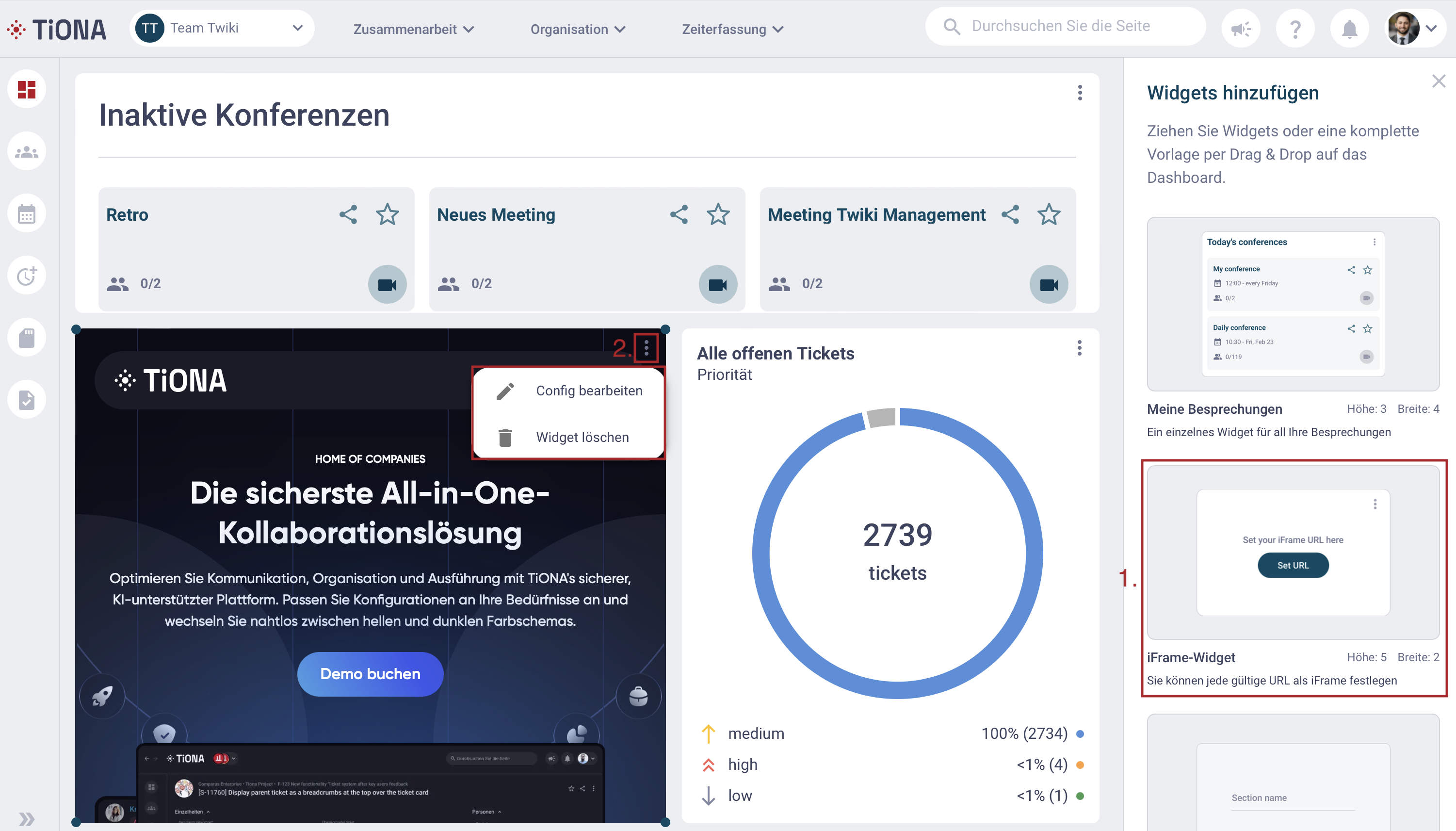Close the Widgets hinzufügen panel
Image resolution: width=1456 pixels, height=831 pixels.
[x=1439, y=81]
